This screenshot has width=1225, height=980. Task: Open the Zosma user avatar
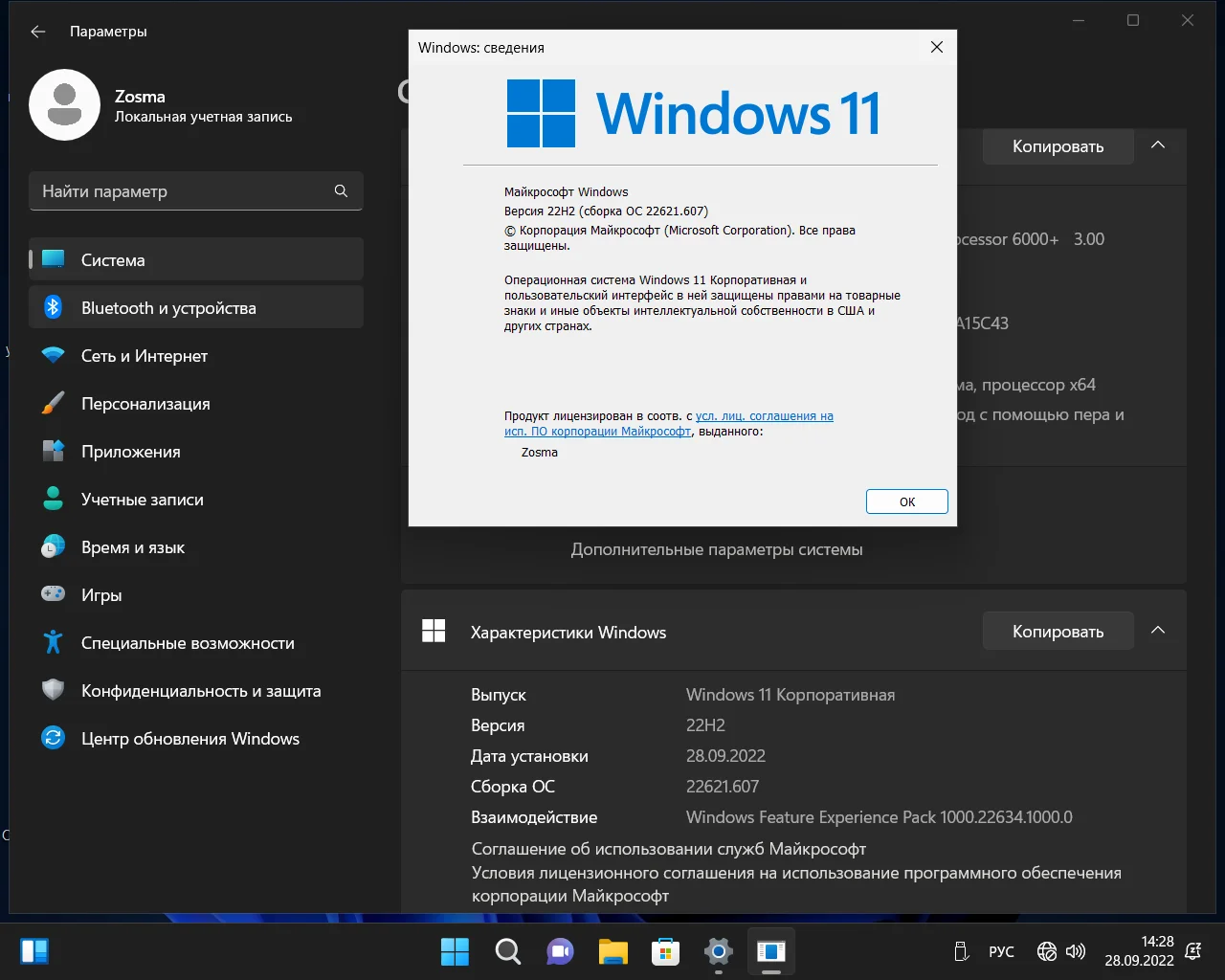(64, 104)
